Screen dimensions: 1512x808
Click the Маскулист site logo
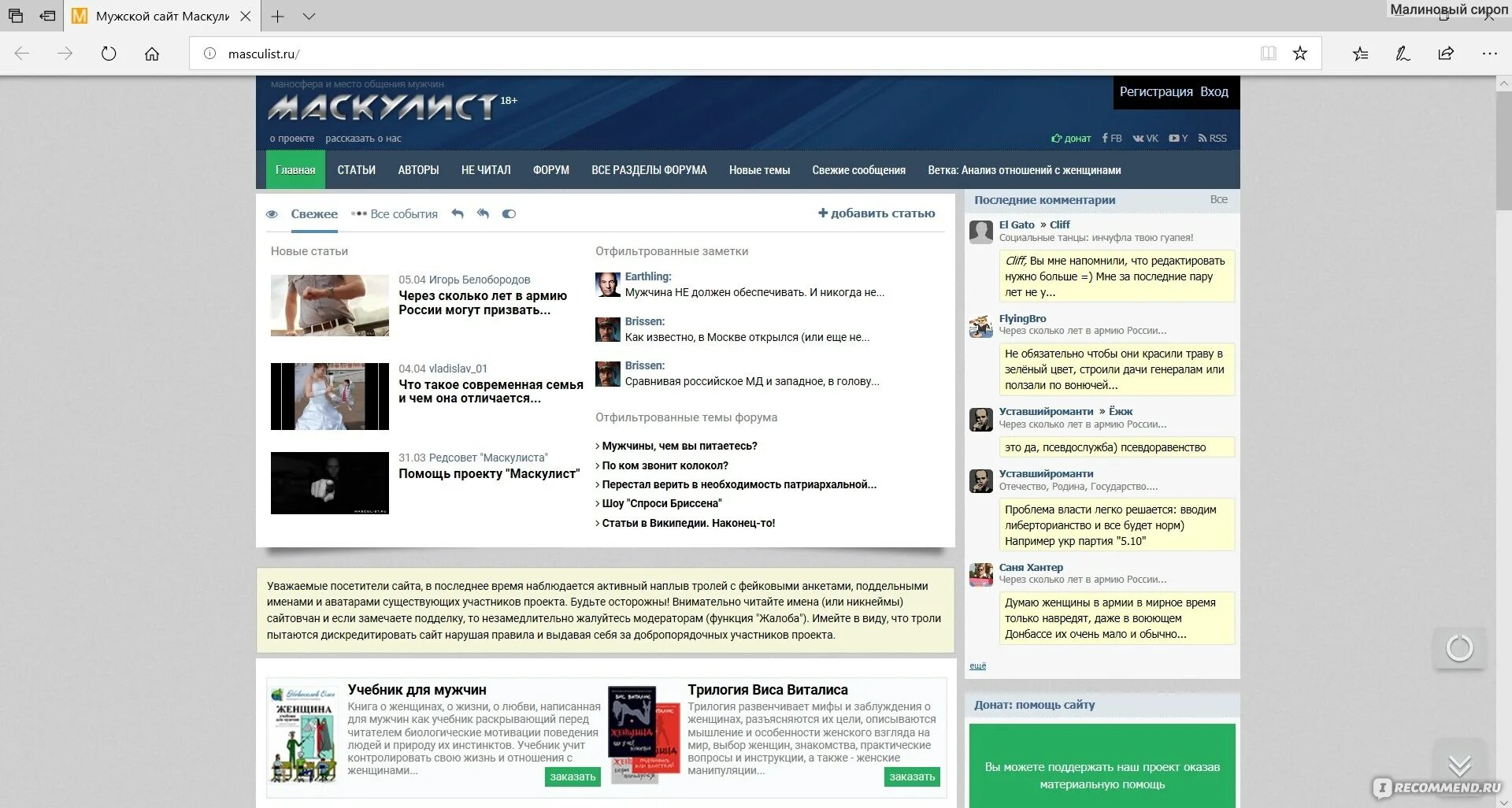(383, 107)
